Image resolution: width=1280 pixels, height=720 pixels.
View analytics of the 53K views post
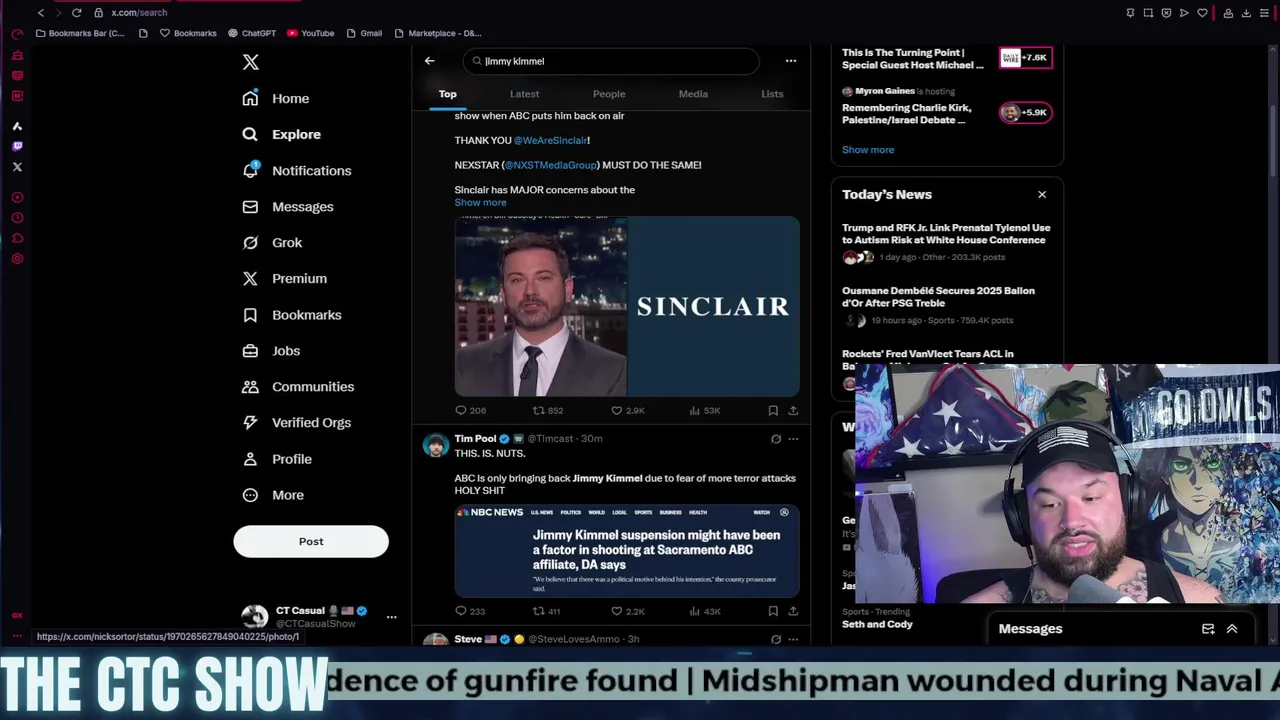tap(704, 410)
